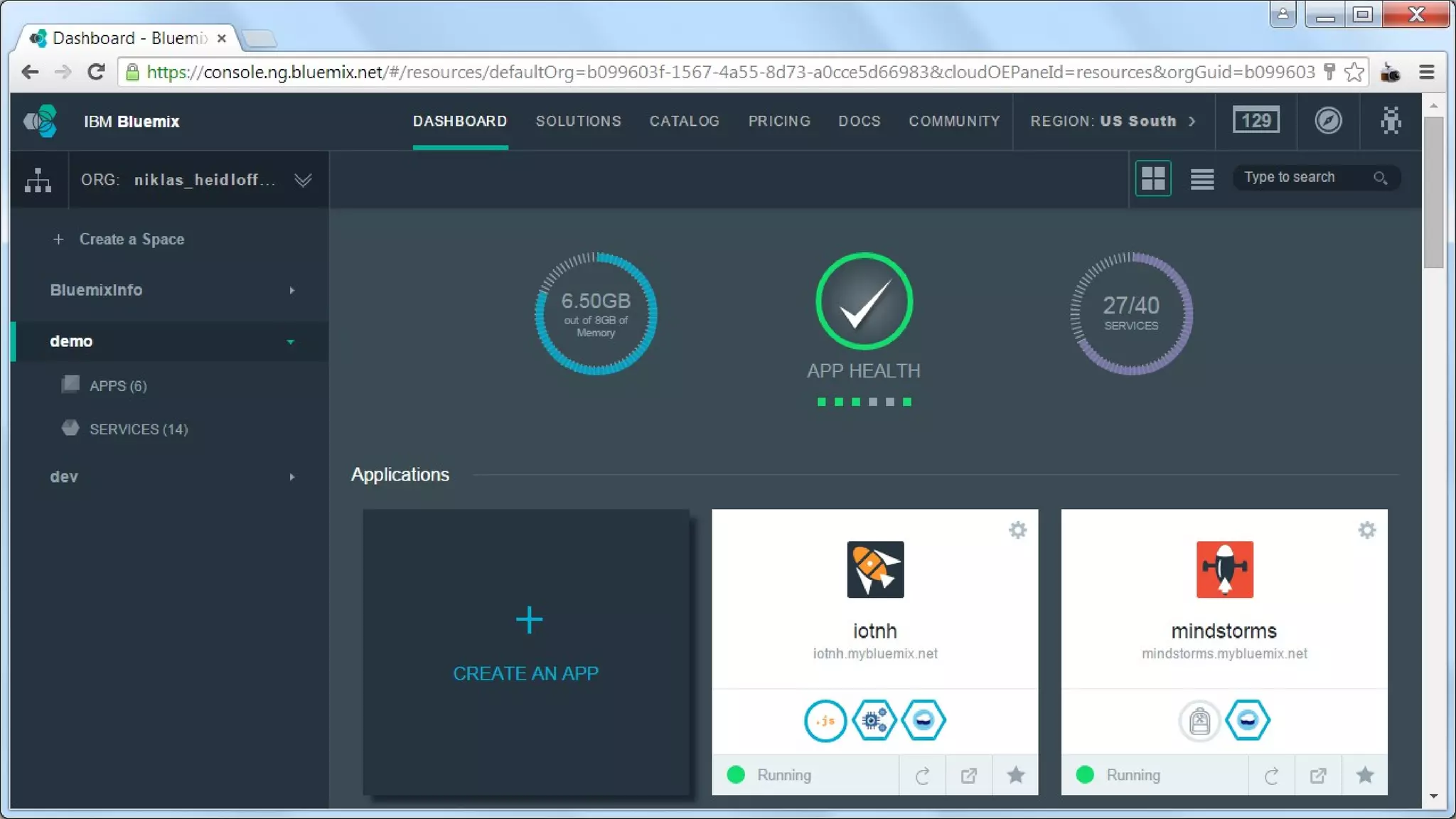Click the Node.js runtime icon on iotnh

tap(825, 721)
